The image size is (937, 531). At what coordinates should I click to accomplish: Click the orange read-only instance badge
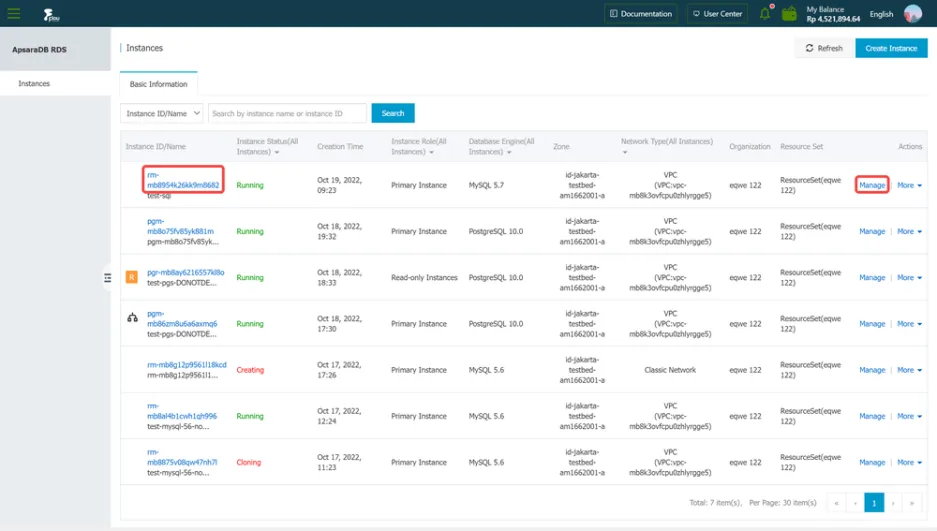coord(131,277)
